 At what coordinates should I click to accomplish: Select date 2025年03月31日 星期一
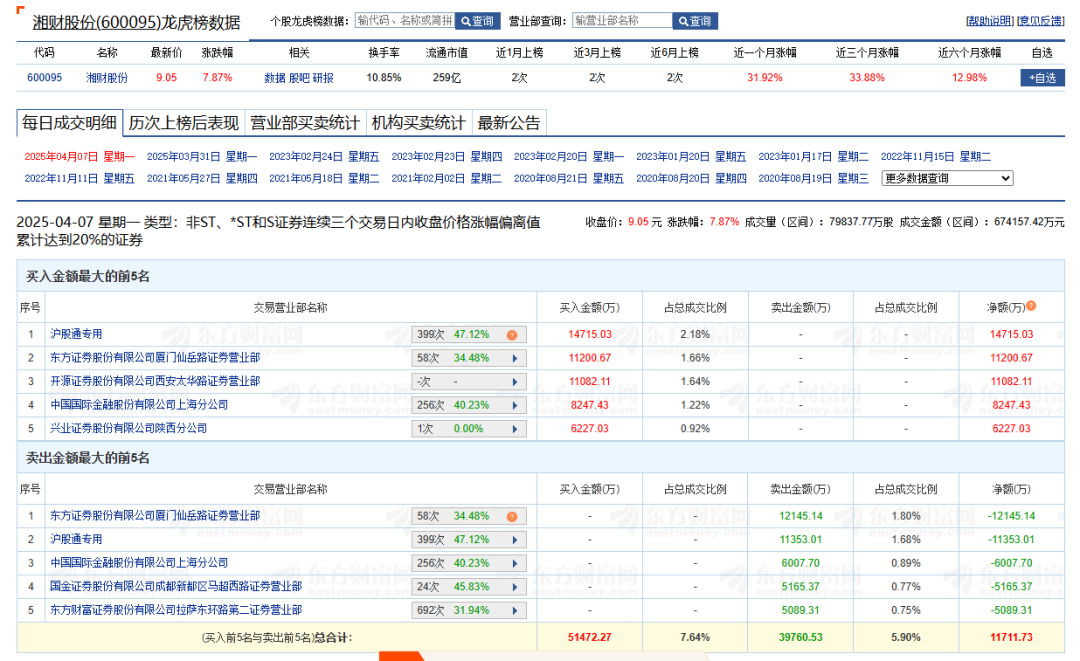pyautogui.click(x=202, y=157)
